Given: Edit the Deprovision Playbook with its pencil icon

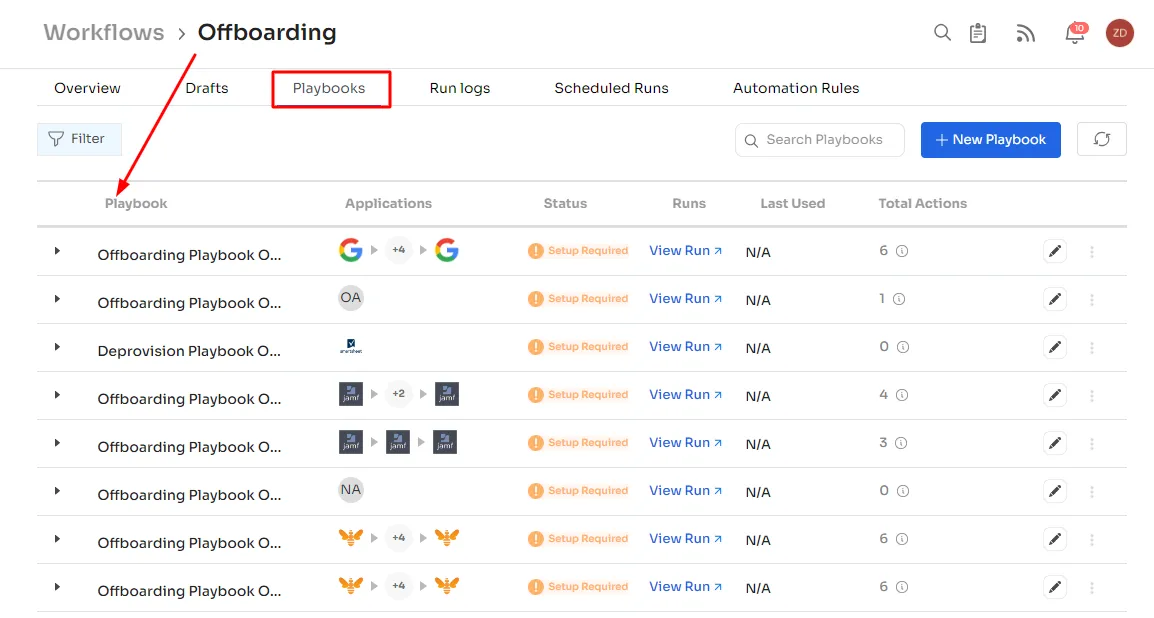Looking at the screenshot, I should click(x=1055, y=347).
